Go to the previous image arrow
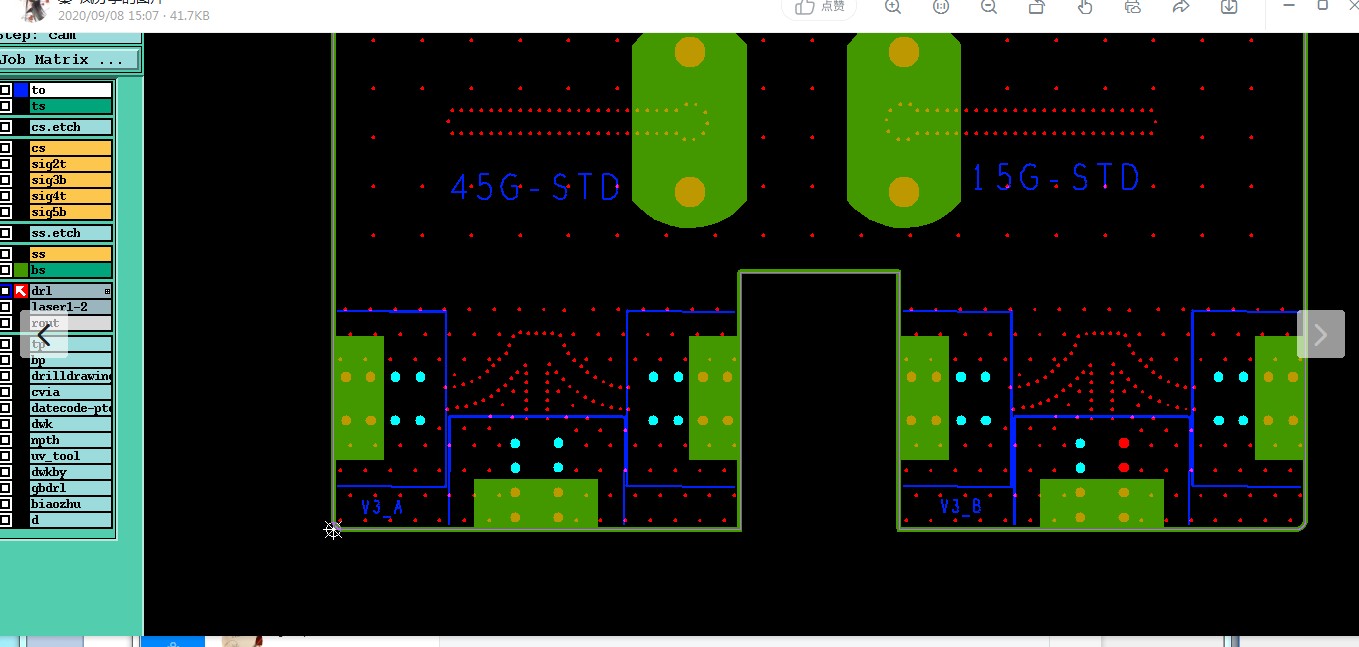 click(44, 334)
